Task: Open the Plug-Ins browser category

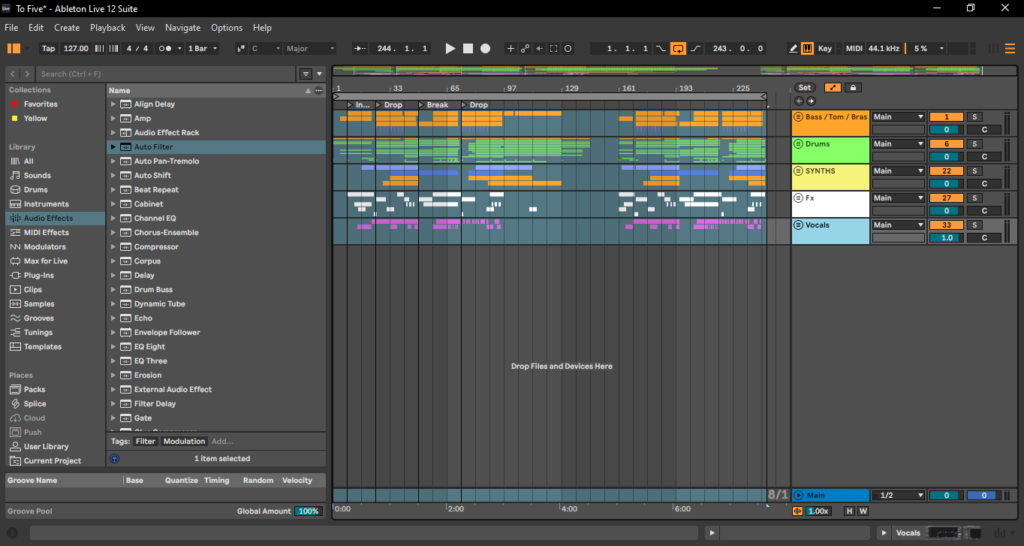Action: 40,275
